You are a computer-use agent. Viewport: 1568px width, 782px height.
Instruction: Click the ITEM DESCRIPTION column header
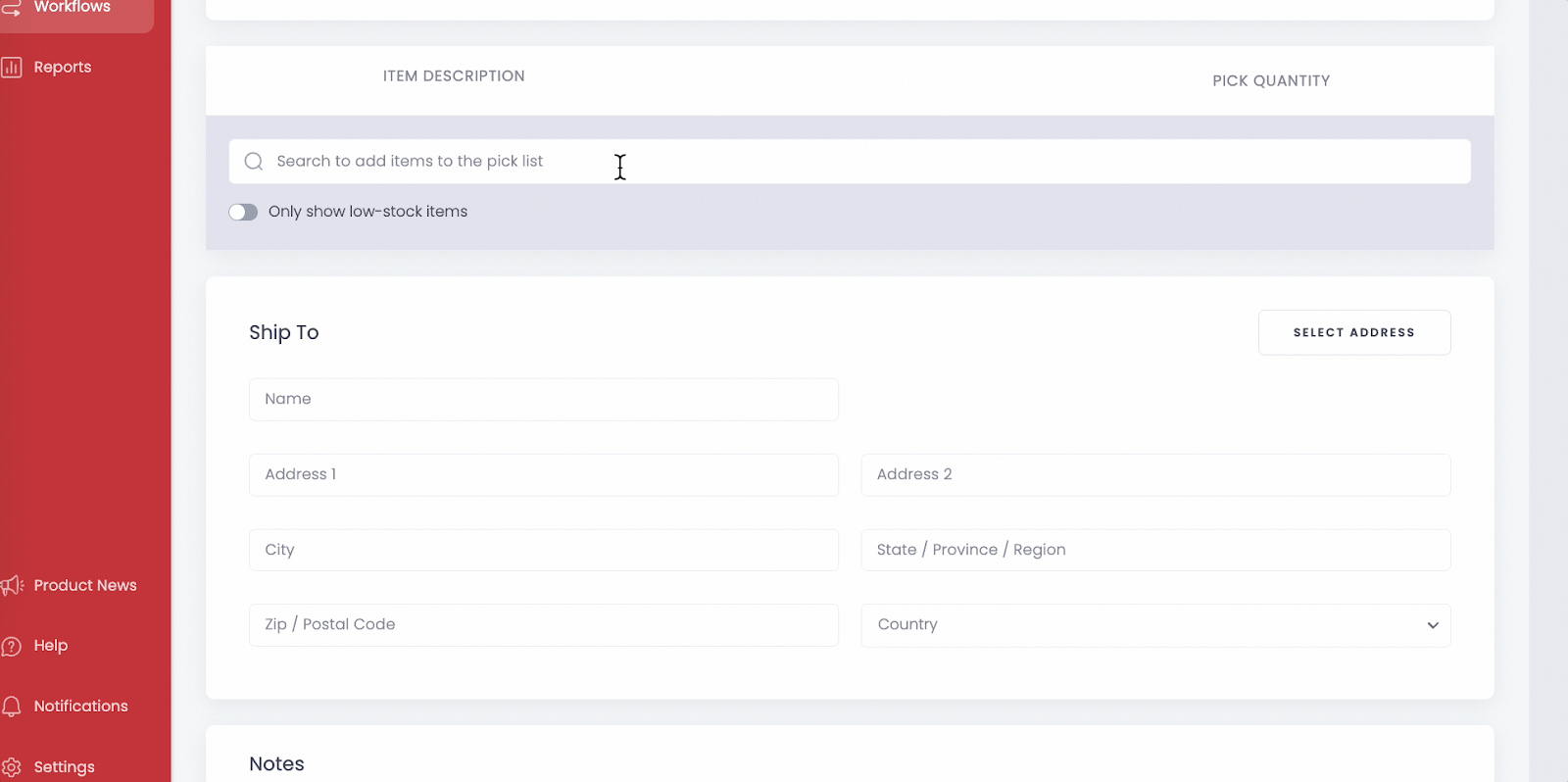point(454,76)
